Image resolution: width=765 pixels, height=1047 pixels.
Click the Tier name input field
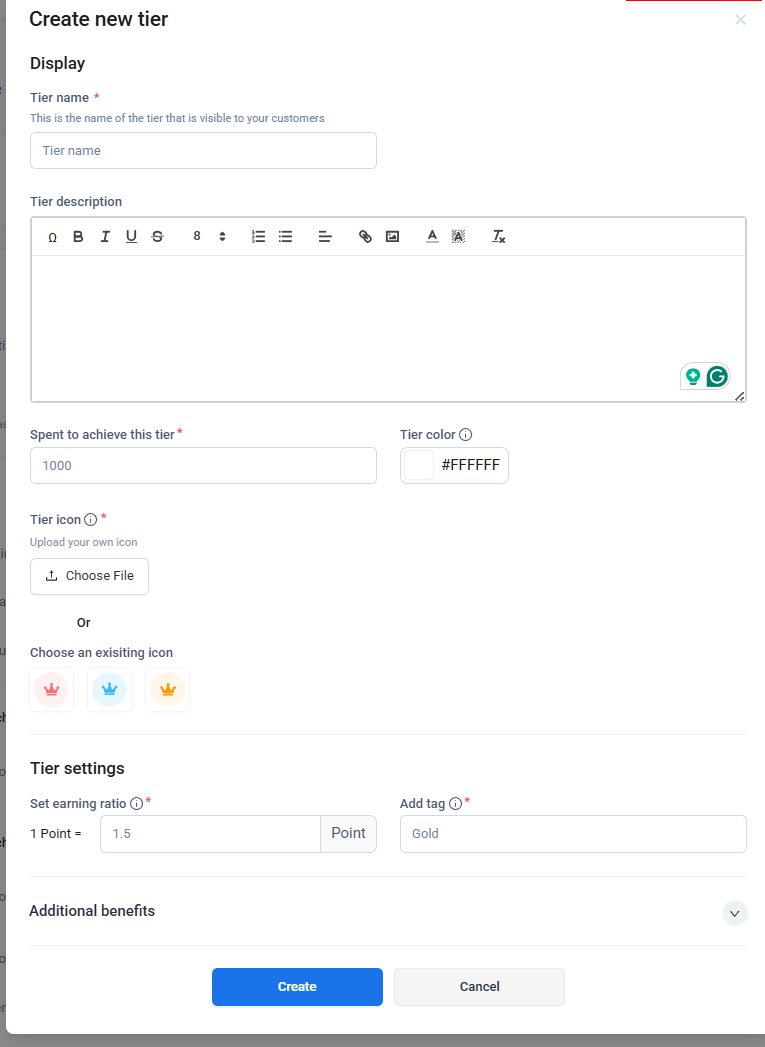(203, 151)
